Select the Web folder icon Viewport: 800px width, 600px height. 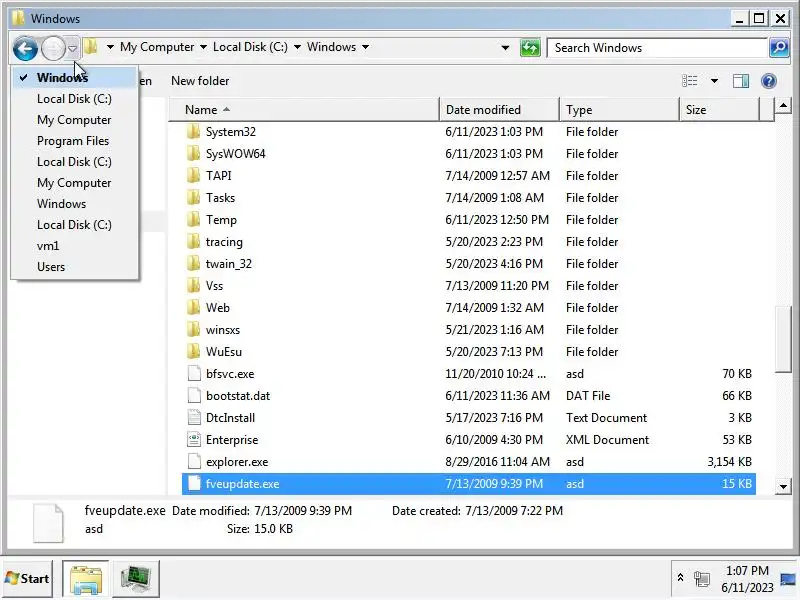pyautogui.click(x=193, y=308)
